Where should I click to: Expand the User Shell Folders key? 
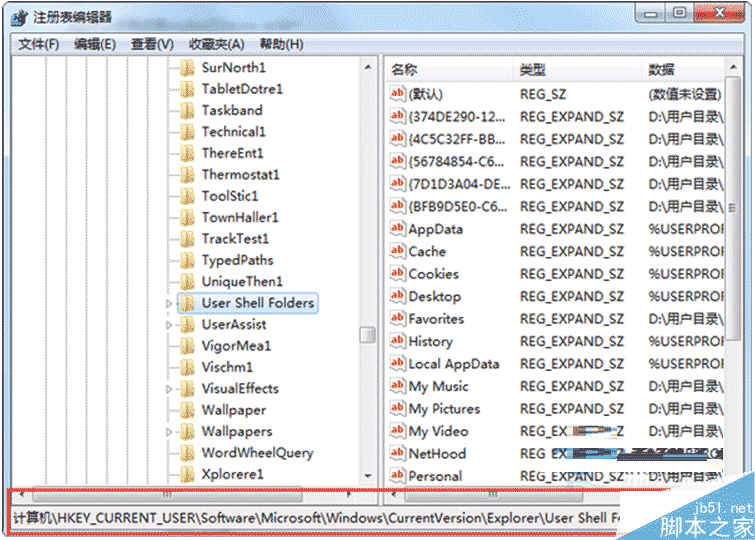[169, 303]
